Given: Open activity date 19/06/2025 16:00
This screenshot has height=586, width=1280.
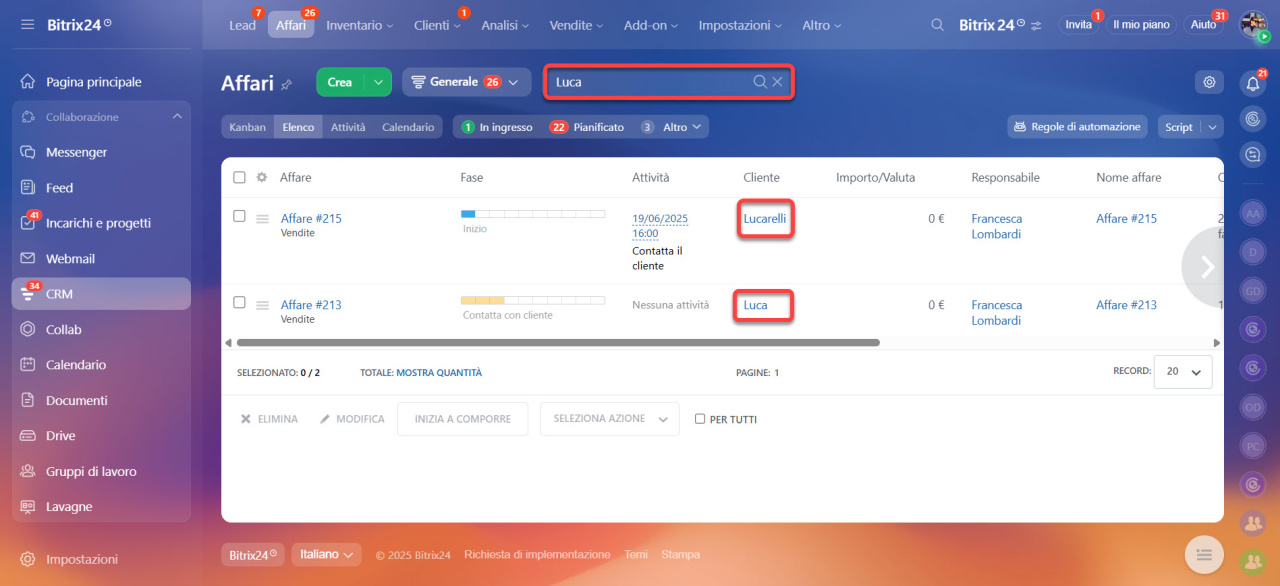Looking at the screenshot, I should 660,226.
